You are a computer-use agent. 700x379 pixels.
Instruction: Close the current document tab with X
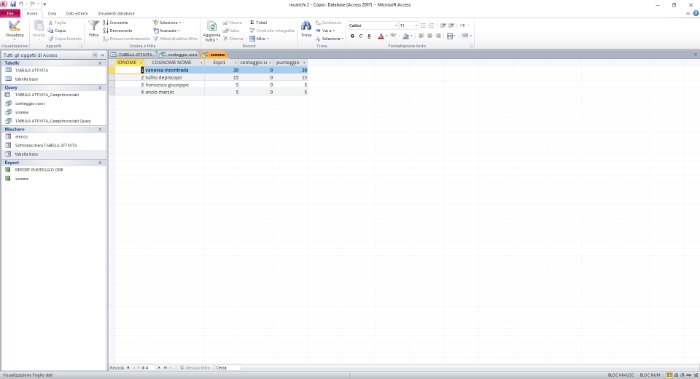695,54
